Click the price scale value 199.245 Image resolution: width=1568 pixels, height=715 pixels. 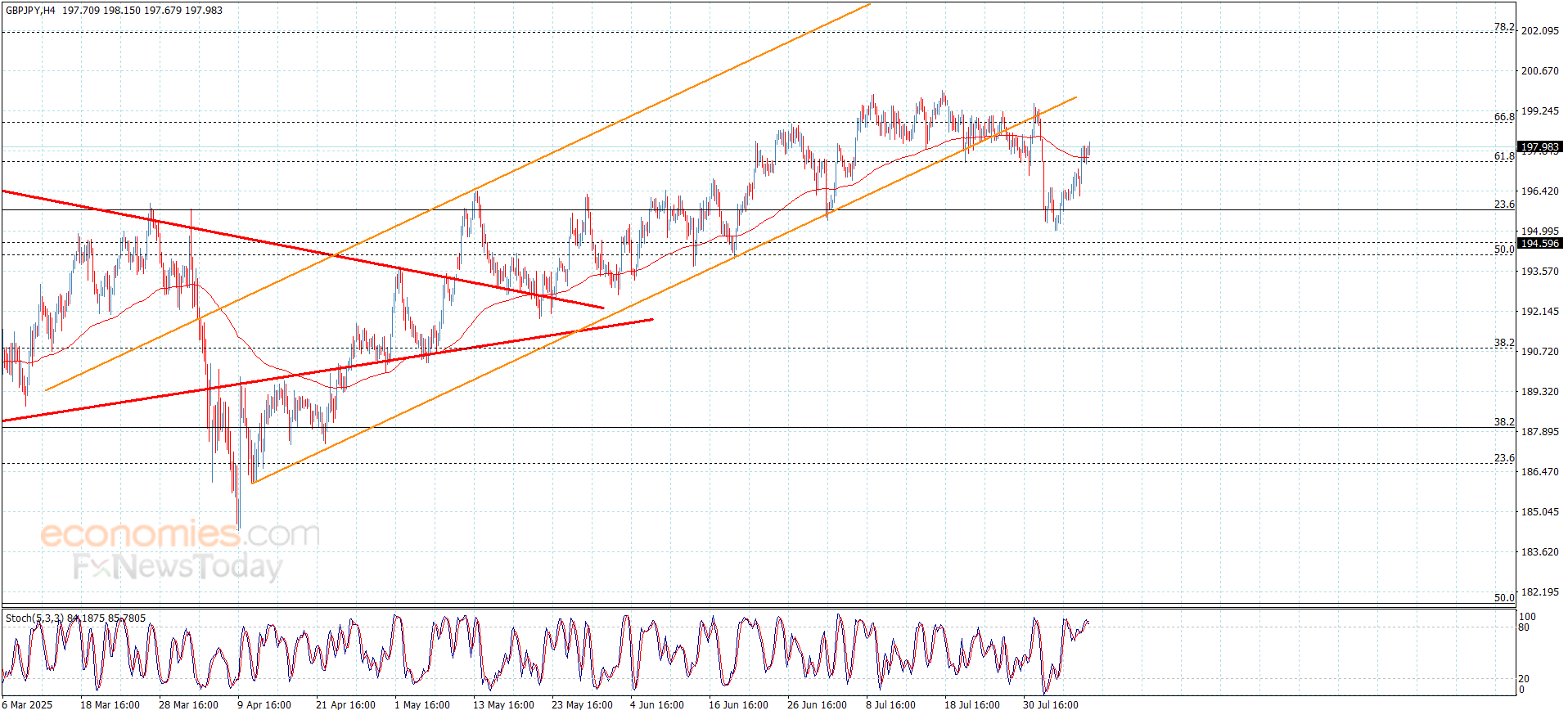click(1539, 111)
